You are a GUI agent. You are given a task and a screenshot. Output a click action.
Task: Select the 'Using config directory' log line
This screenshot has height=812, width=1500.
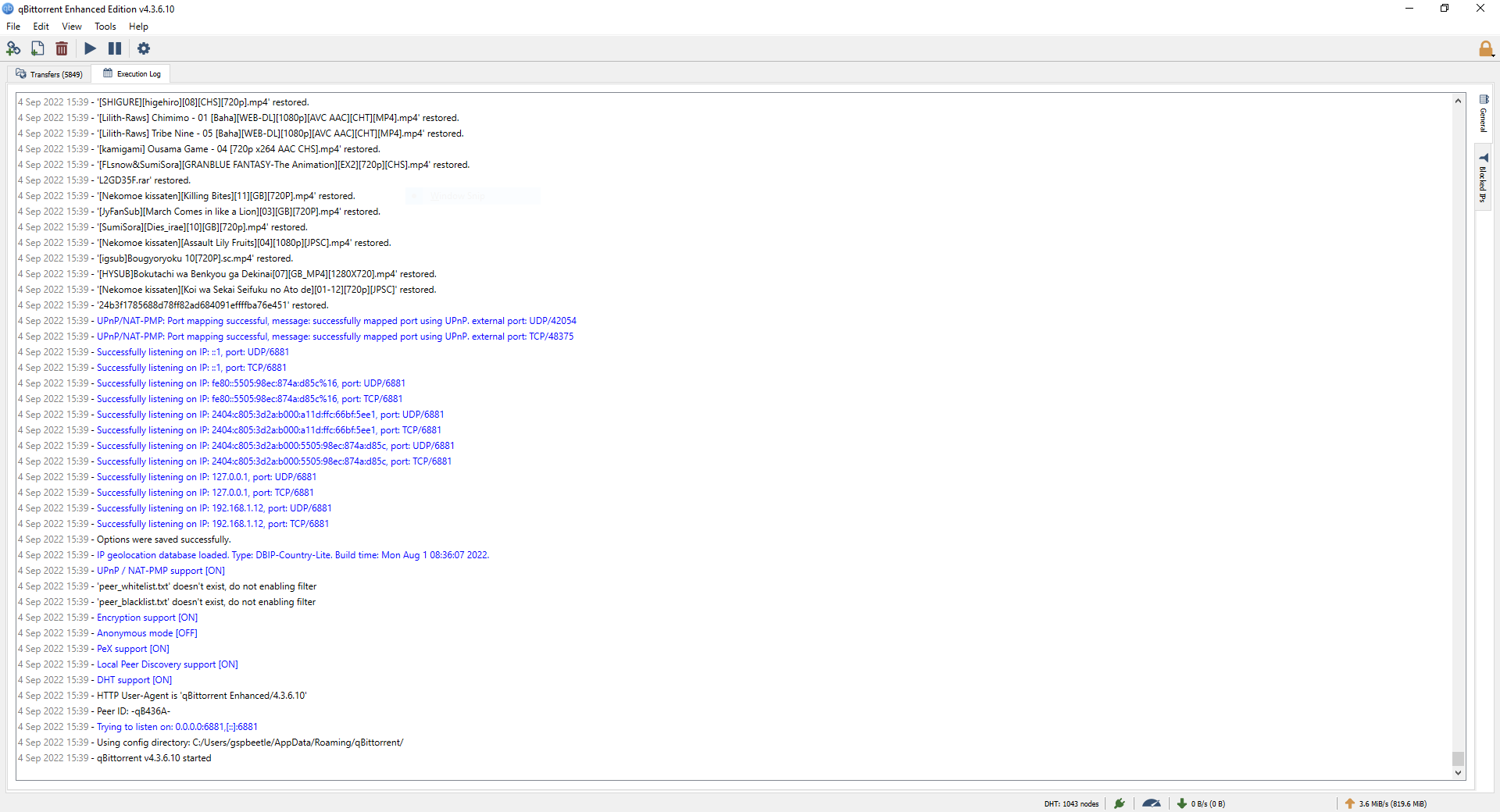click(211, 743)
